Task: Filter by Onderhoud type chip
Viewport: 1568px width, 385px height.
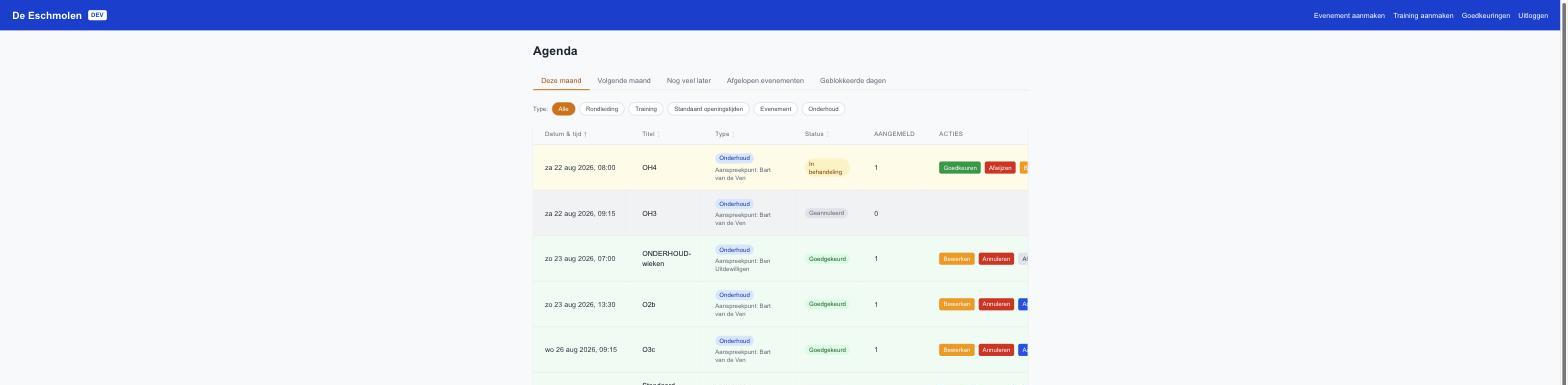Action: 823,109
